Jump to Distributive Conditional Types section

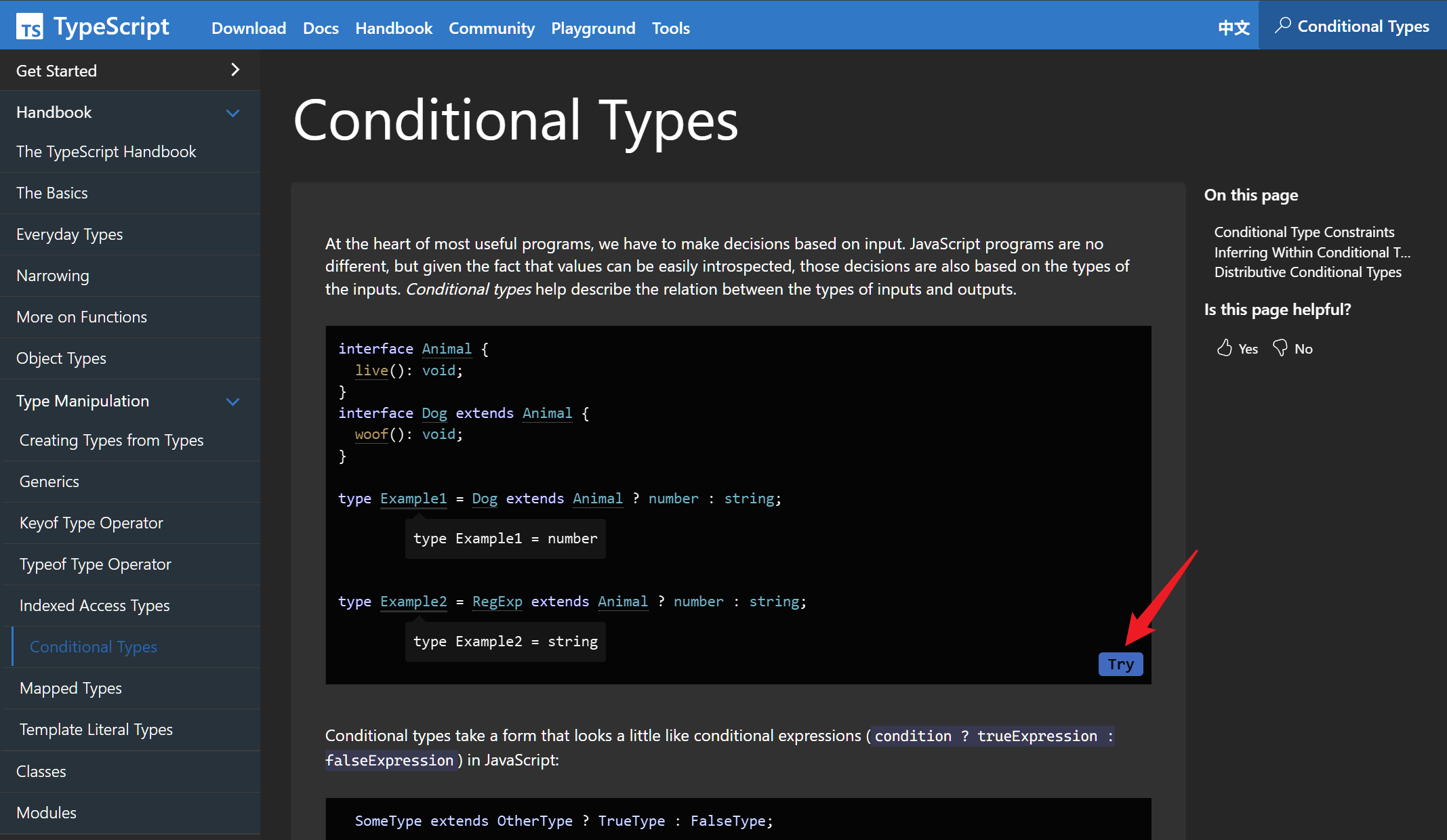pos(1307,272)
